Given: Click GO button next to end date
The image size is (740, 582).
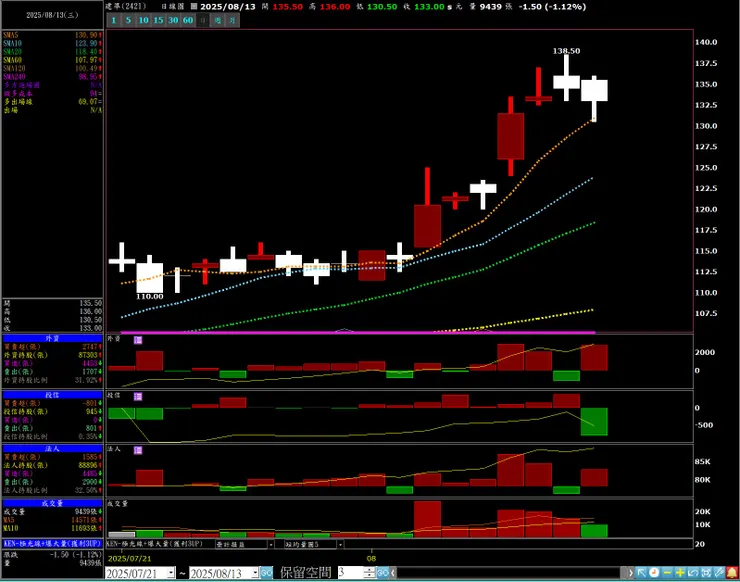Looking at the screenshot, I should [267, 573].
